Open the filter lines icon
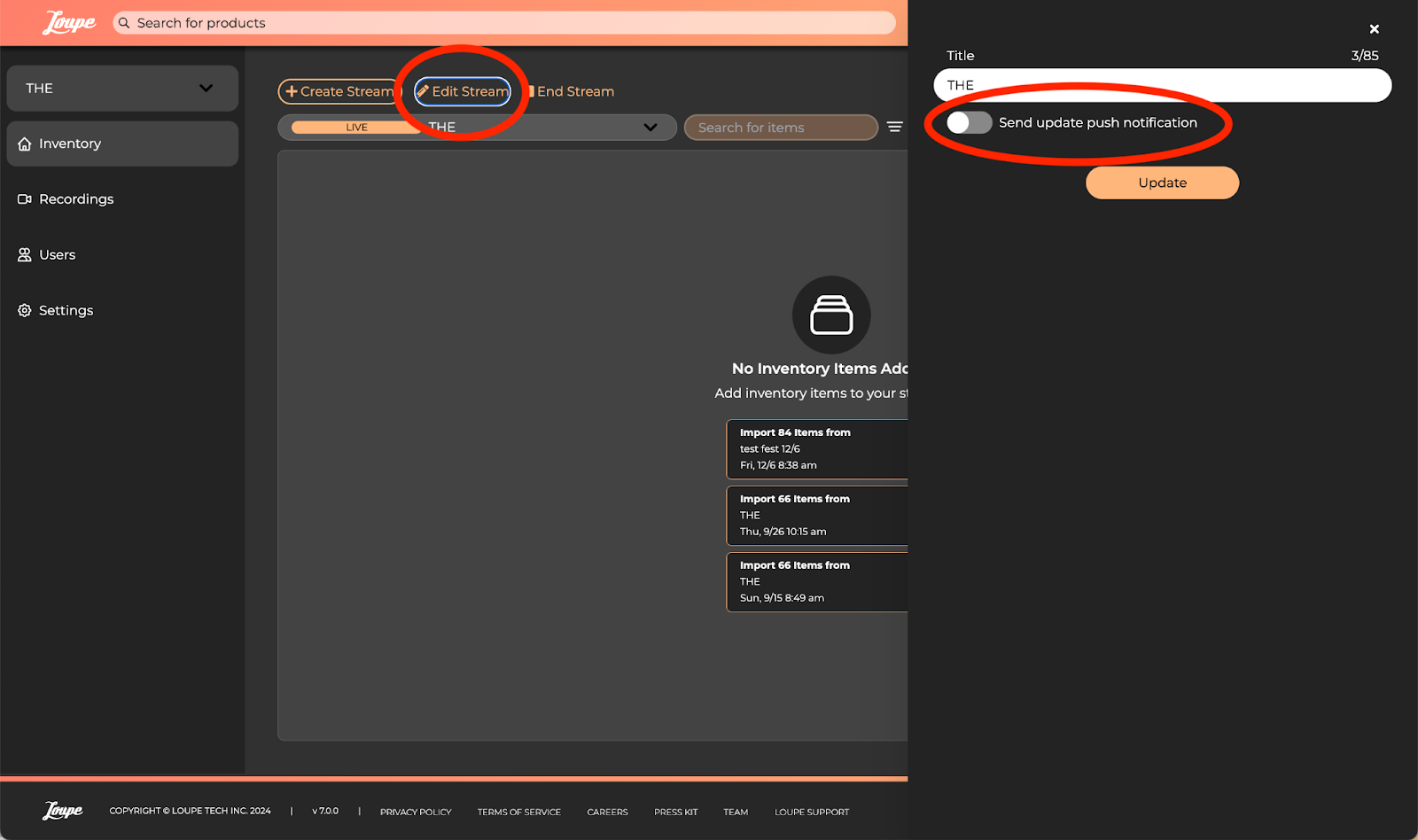Viewport: 1418px width, 840px height. (894, 128)
